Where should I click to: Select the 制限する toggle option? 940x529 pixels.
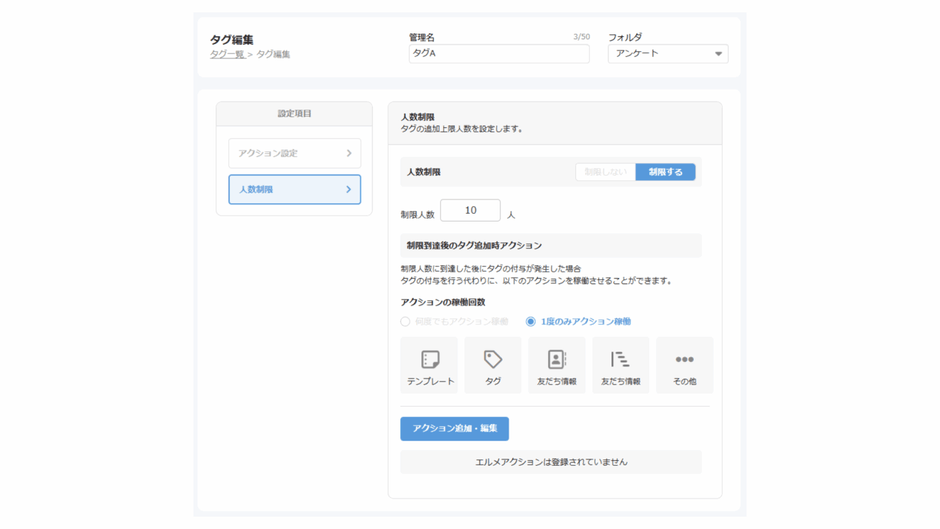665,172
